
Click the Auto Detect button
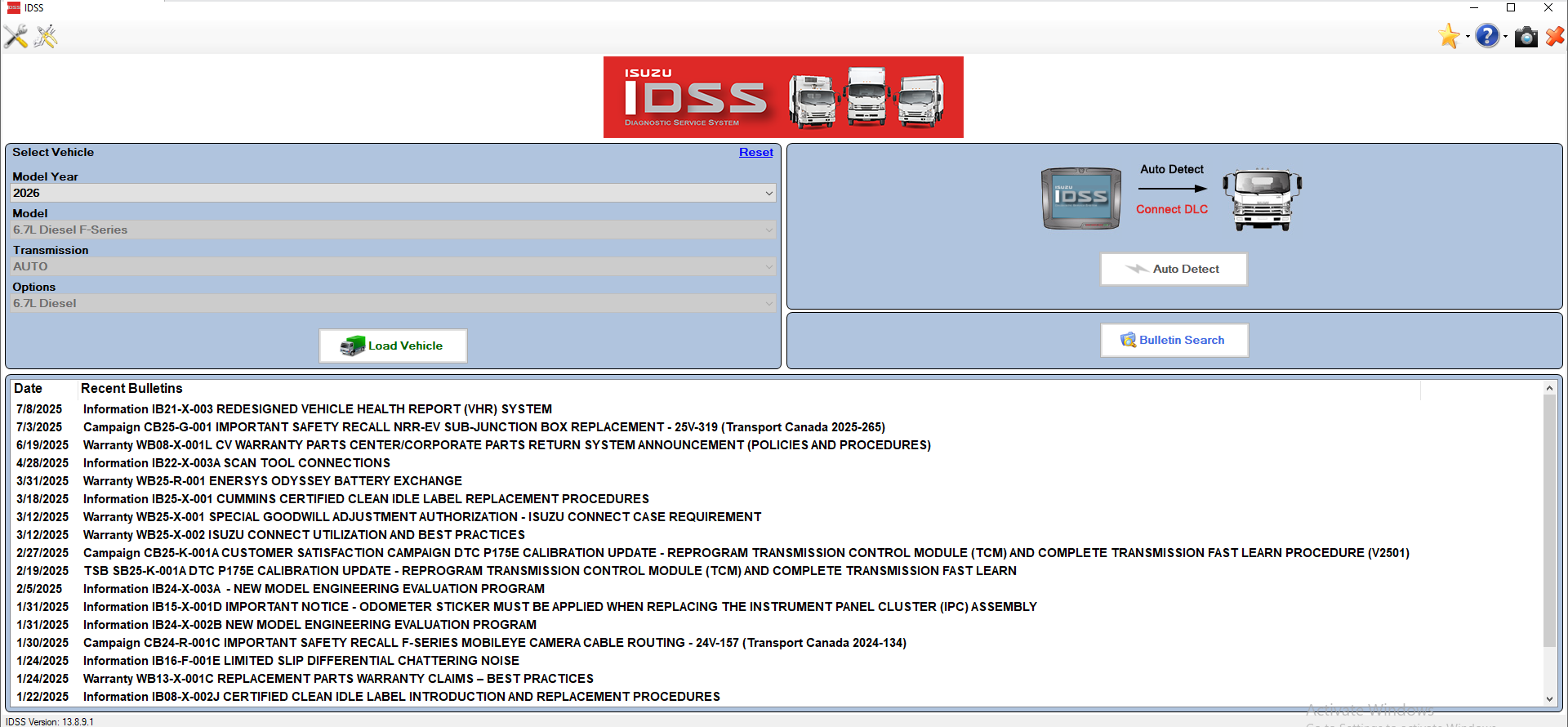(x=1174, y=269)
